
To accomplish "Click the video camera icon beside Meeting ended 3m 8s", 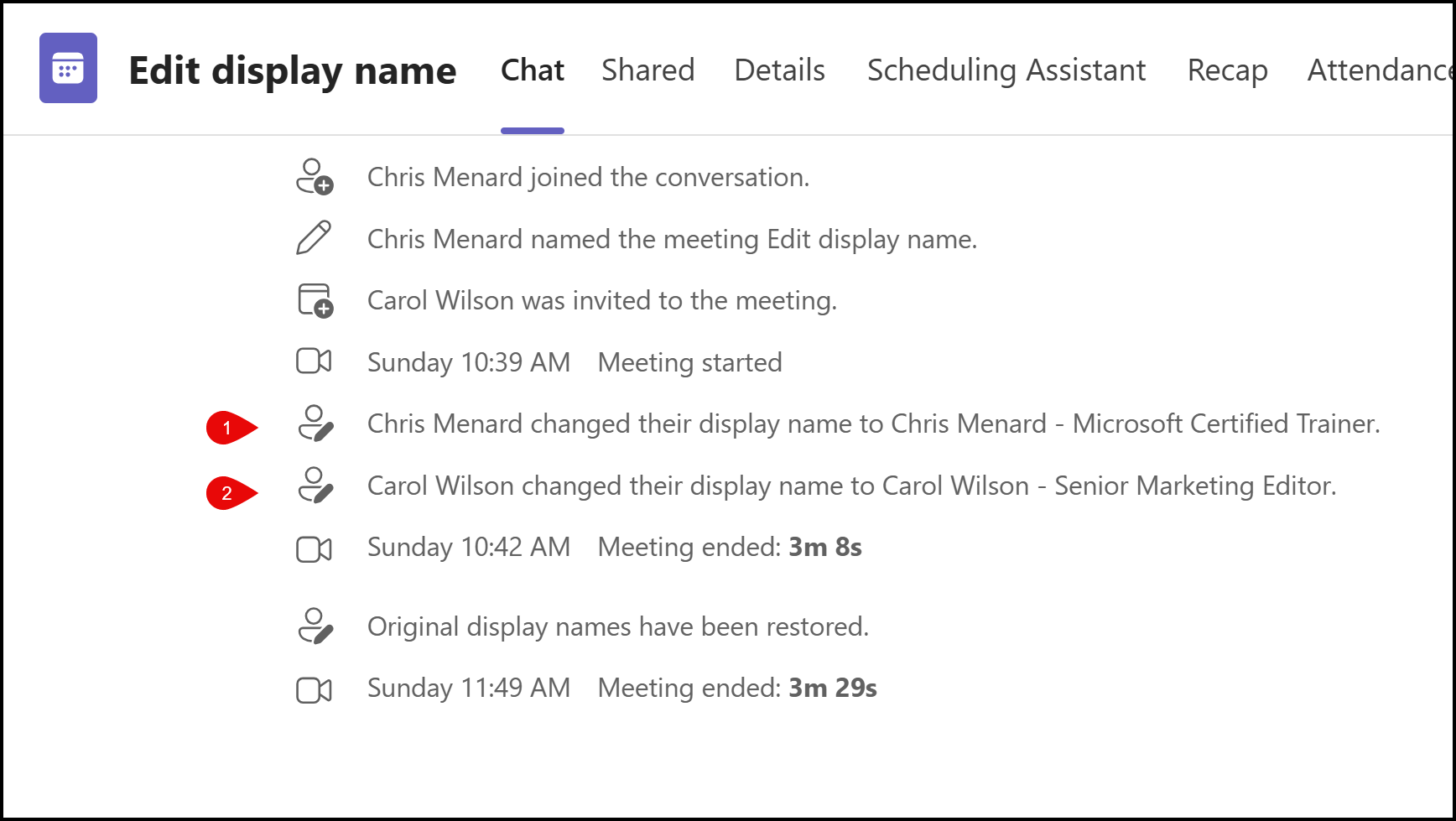I will coord(315,548).
